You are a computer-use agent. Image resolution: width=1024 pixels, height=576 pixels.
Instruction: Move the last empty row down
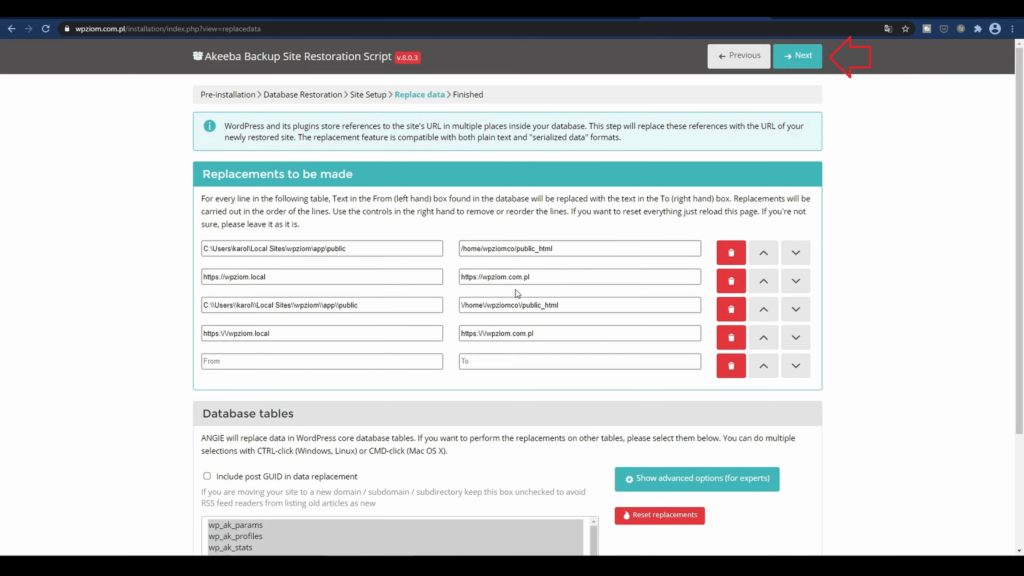[x=795, y=366]
